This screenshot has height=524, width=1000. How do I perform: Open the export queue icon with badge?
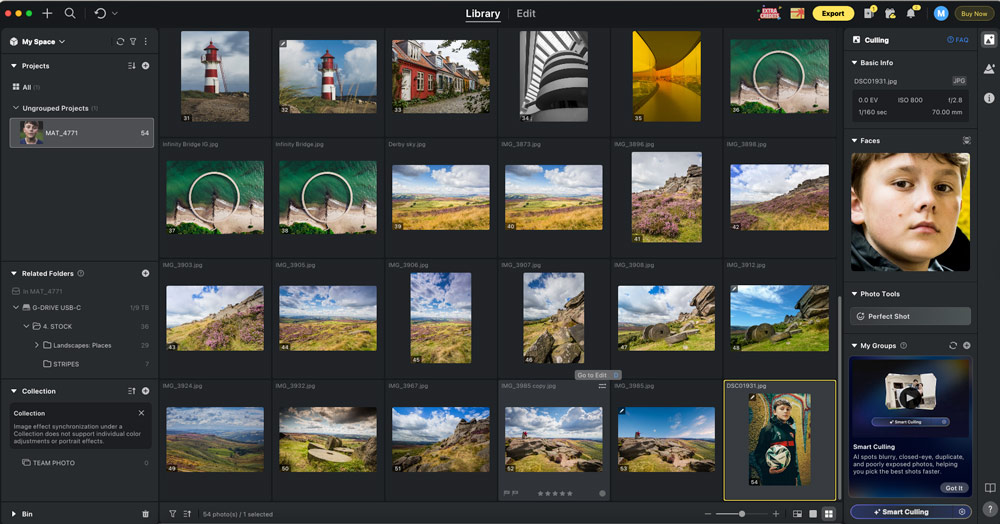coord(869,13)
